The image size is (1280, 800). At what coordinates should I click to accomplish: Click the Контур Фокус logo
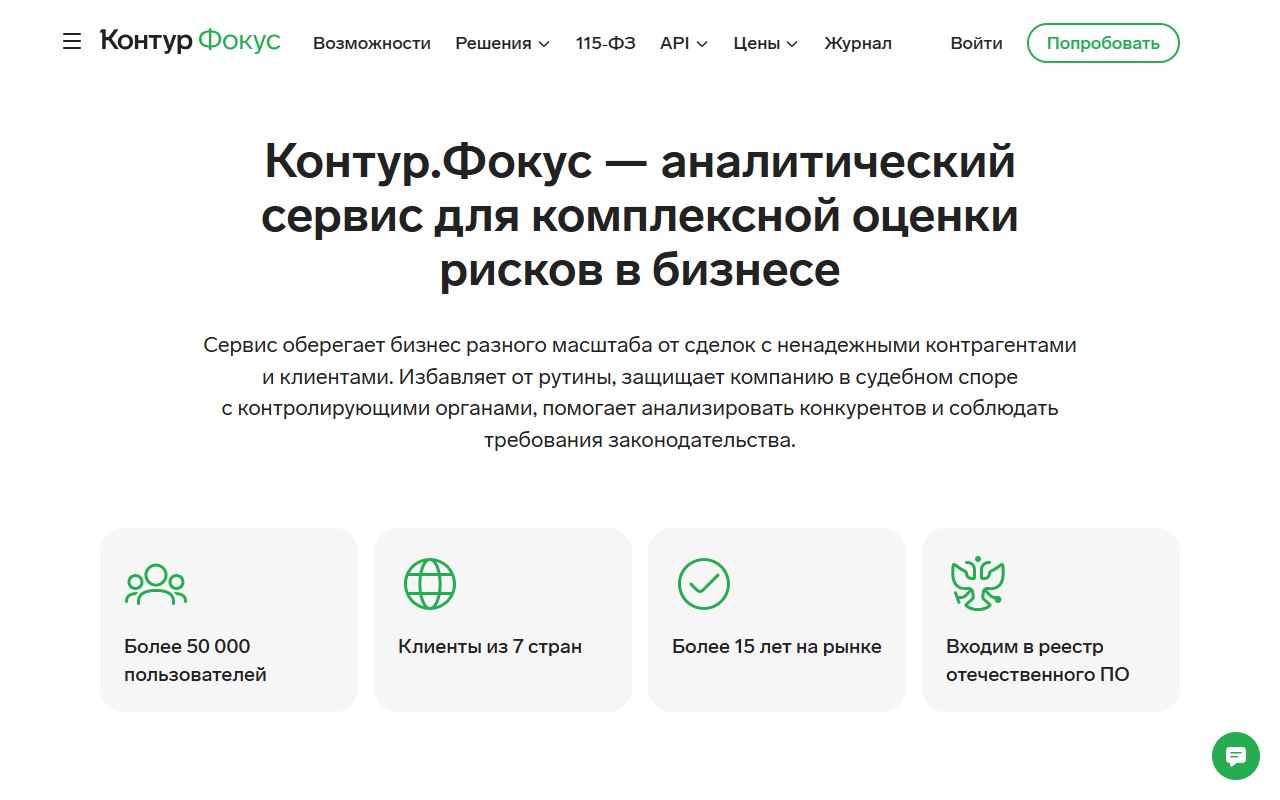pos(190,41)
